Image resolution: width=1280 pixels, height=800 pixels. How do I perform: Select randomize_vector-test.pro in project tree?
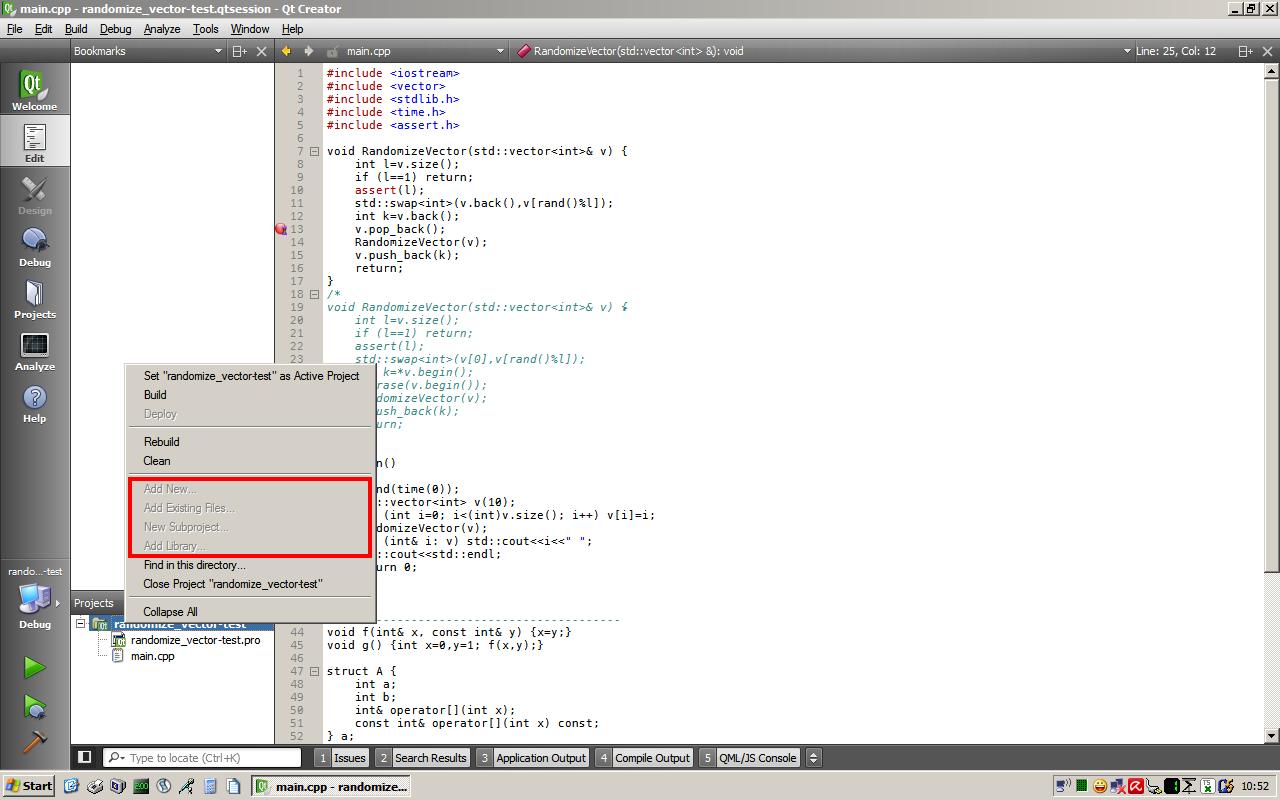(195, 640)
